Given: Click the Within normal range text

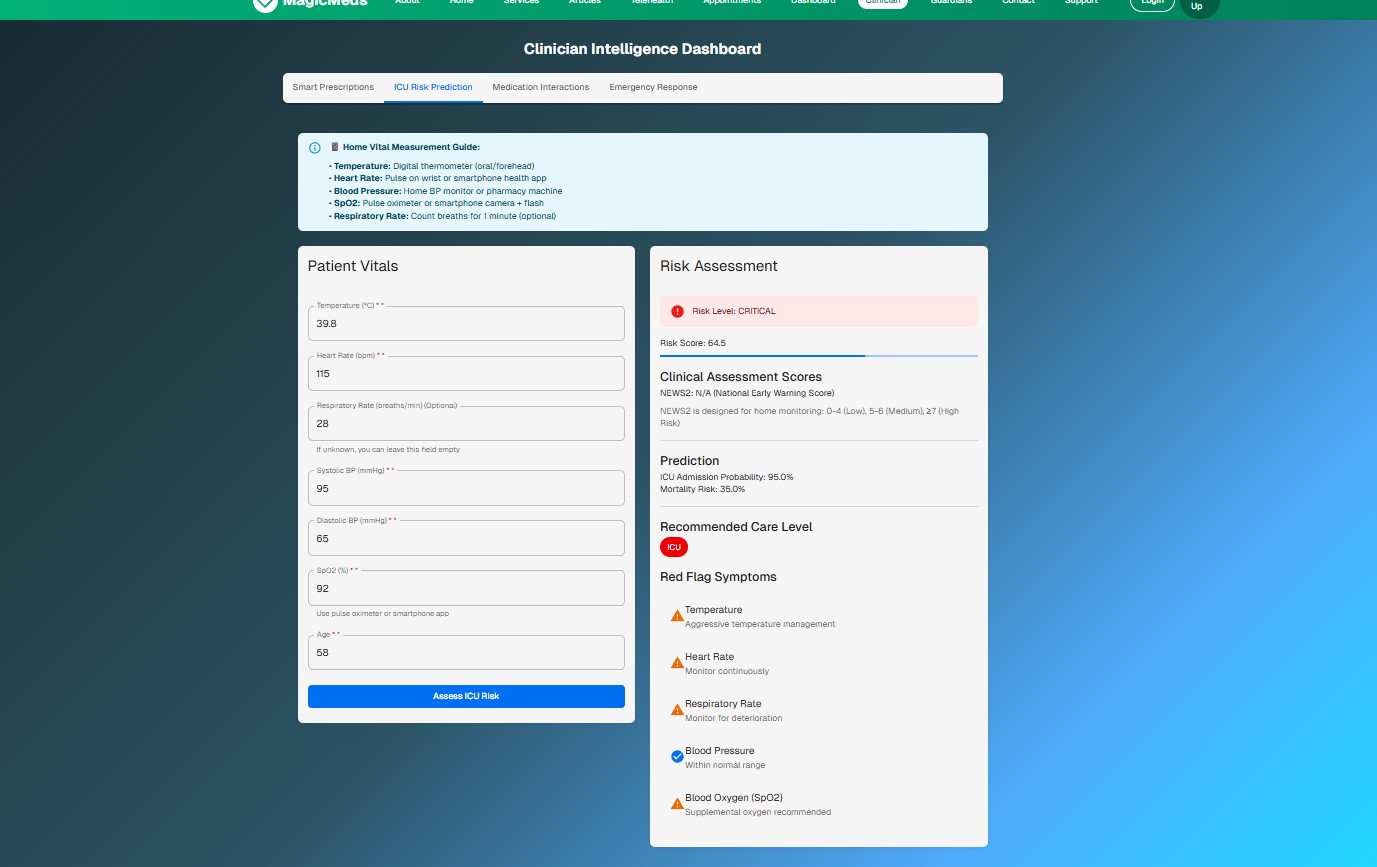Looking at the screenshot, I should [725, 765].
